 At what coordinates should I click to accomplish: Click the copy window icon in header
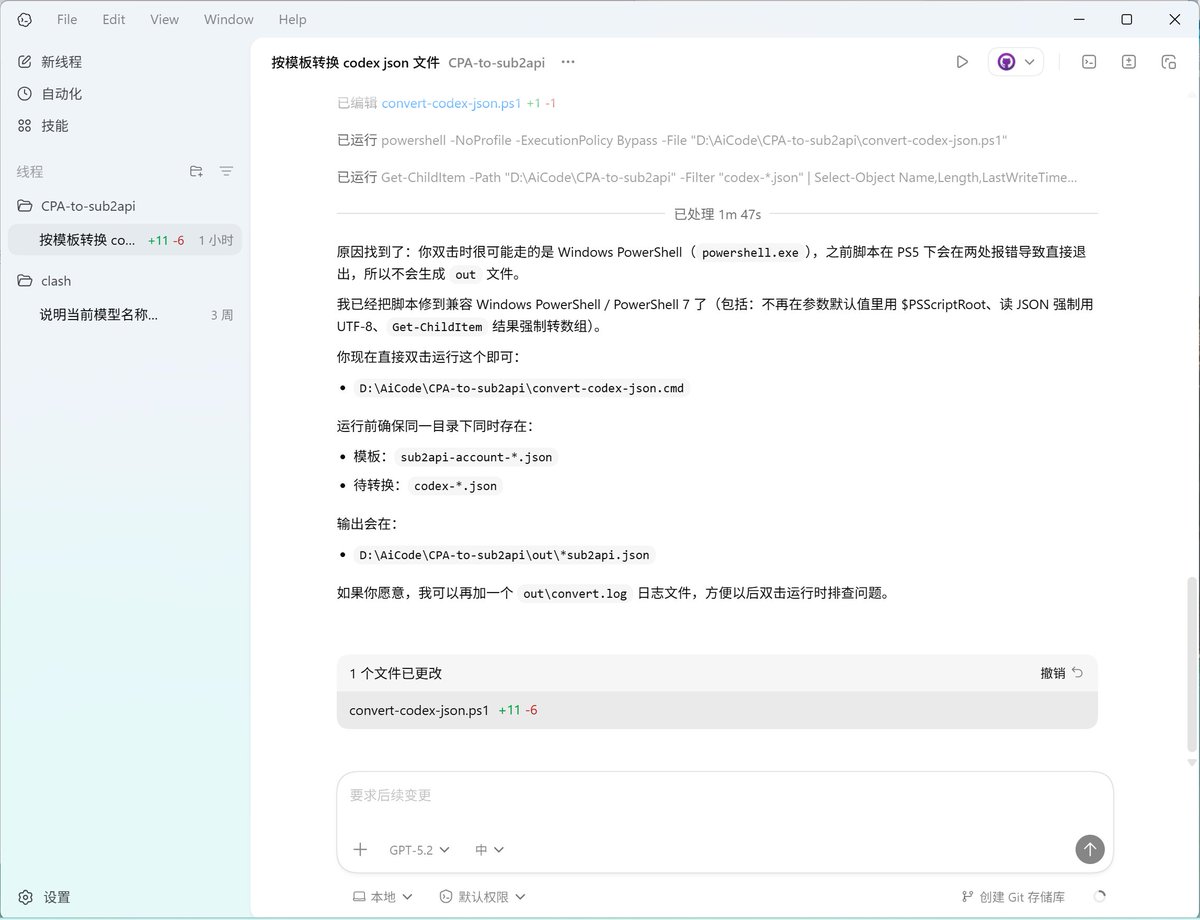(x=1168, y=62)
